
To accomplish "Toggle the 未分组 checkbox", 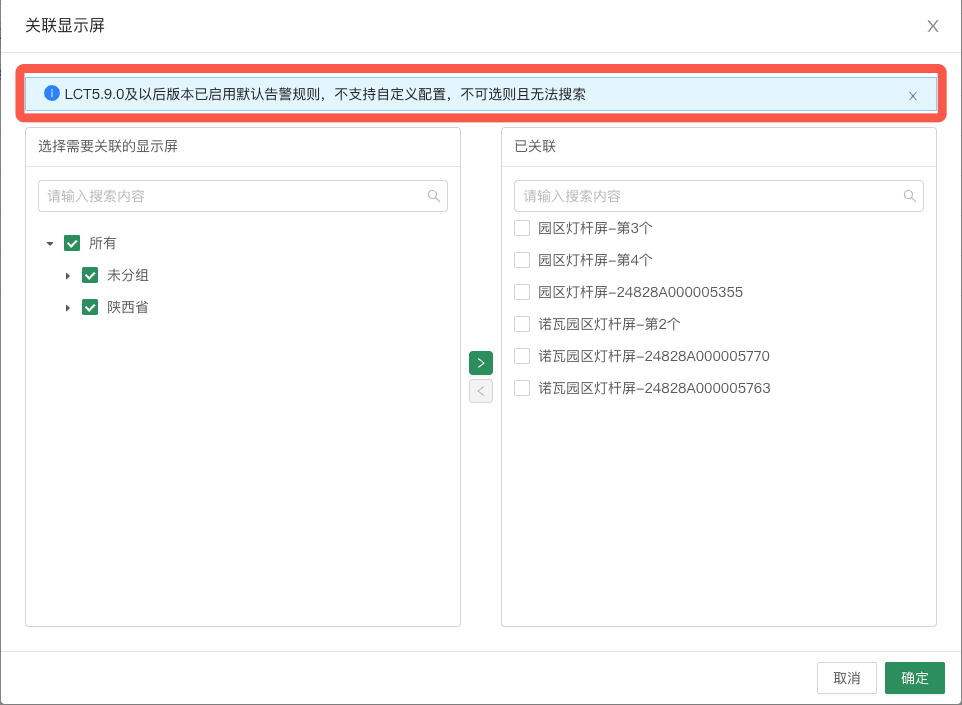I will coord(90,275).
